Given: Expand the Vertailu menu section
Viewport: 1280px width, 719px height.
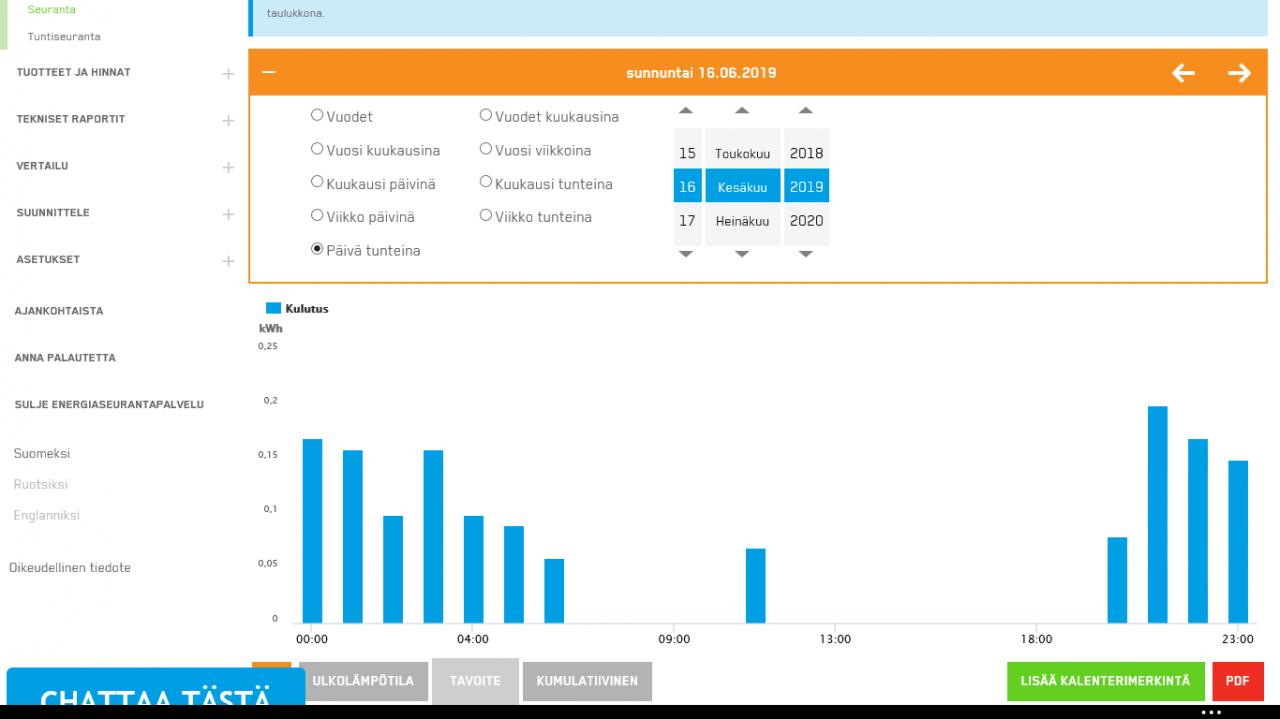Looking at the screenshot, I should pyautogui.click(x=228, y=167).
